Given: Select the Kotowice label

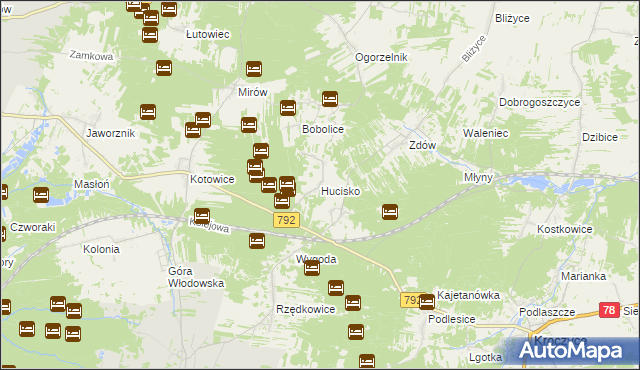Looking at the screenshot, I should 212,179.
